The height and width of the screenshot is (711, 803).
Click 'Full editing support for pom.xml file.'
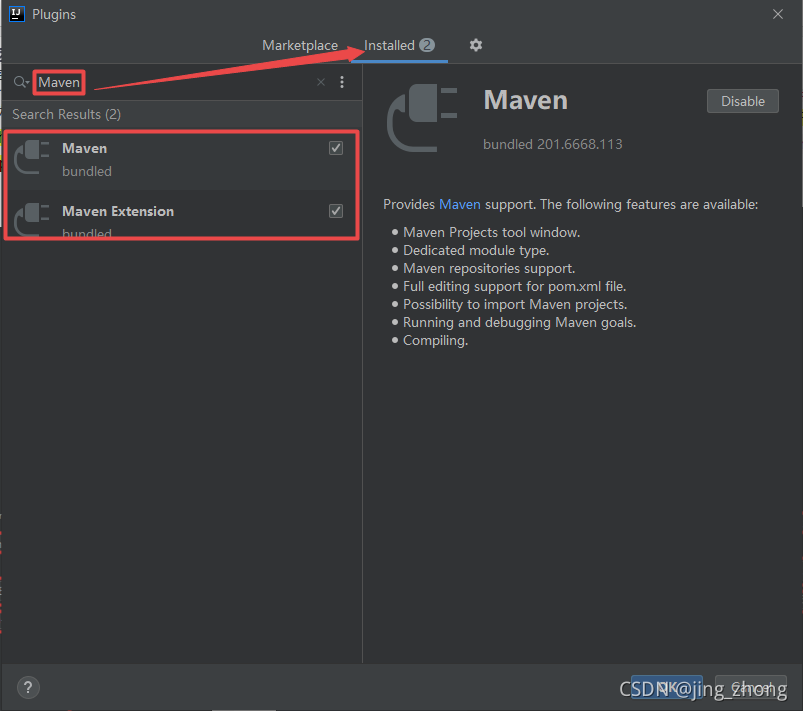pyautogui.click(x=514, y=286)
